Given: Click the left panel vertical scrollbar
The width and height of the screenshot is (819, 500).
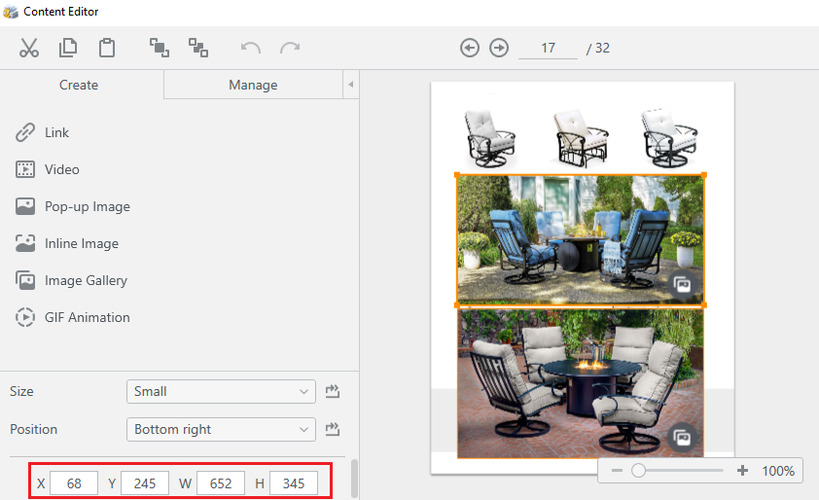Looking at the screenshot, I should (x=355, y=479).
